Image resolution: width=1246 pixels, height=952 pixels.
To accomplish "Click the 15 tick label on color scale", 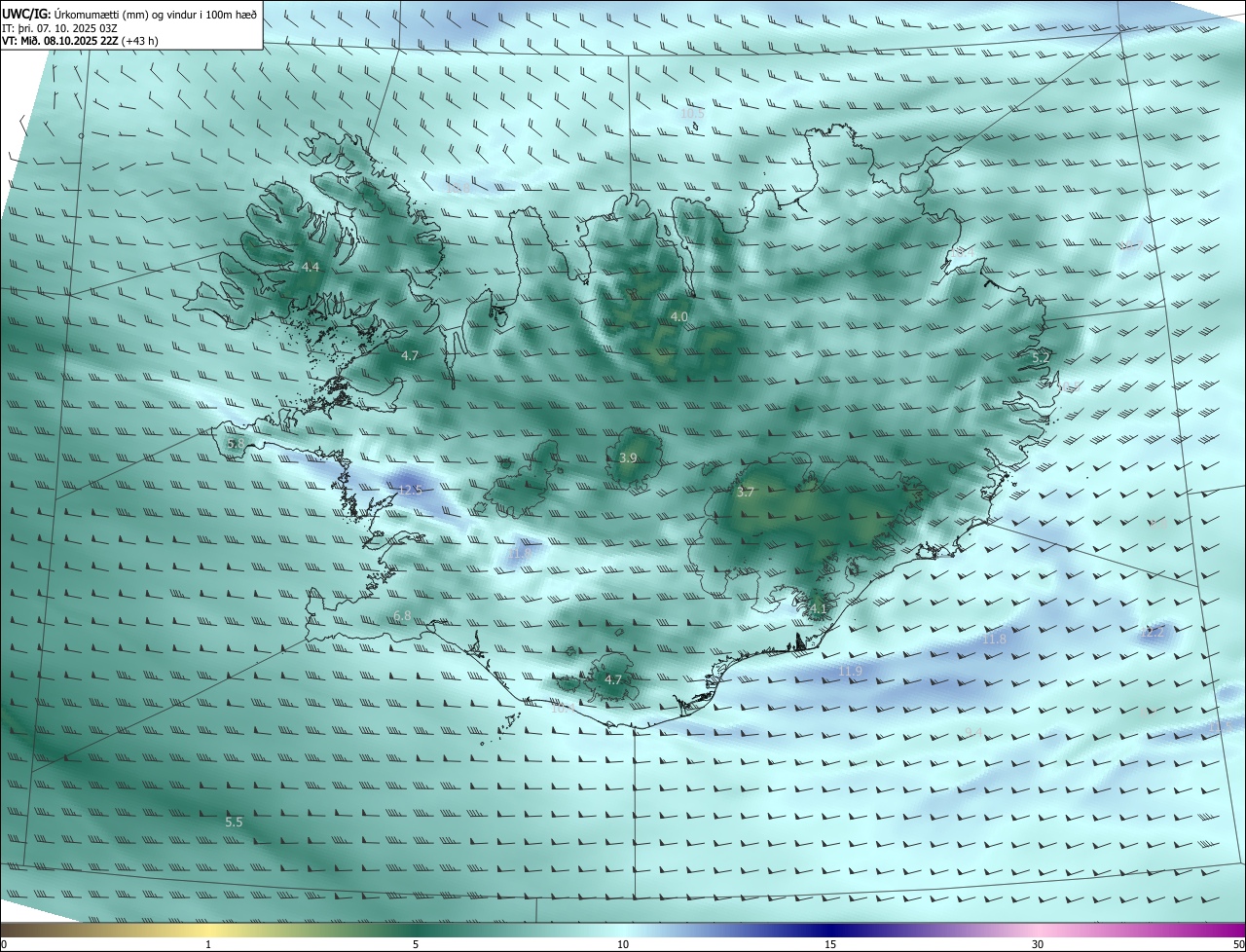I will pos(830,944).
